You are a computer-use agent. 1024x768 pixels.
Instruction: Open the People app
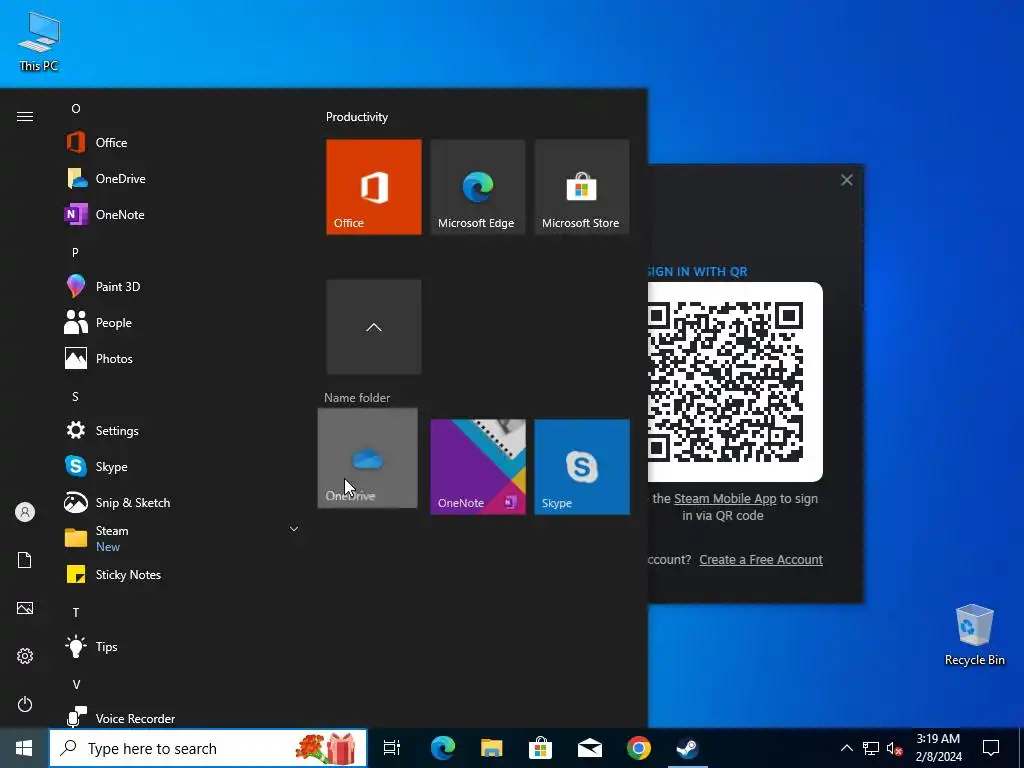182,323
